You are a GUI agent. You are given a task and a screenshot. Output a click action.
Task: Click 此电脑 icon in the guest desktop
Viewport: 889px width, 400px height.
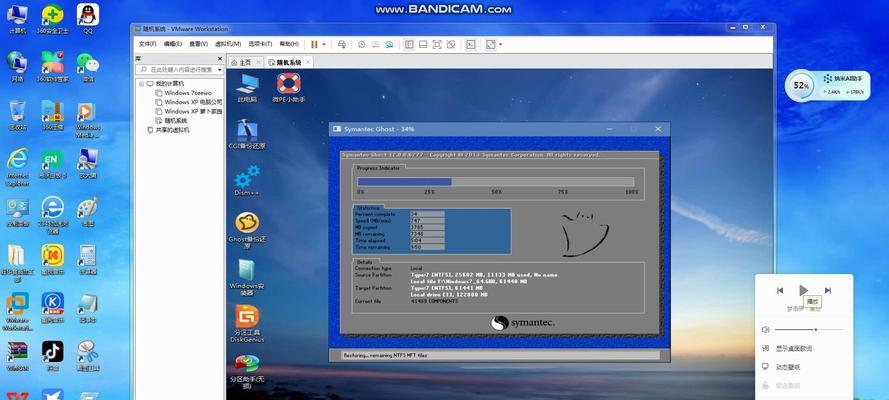click(247, 88)
